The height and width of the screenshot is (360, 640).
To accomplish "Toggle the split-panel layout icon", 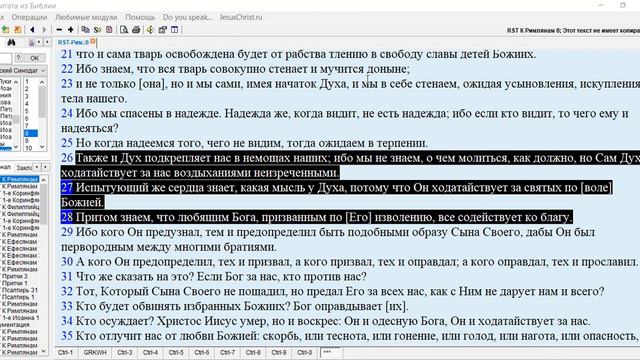I will pos(175,29).
